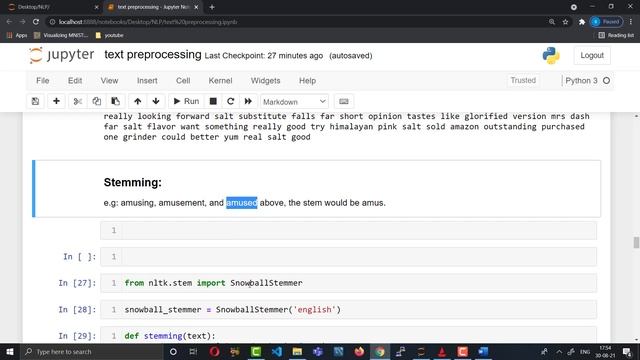Open the Widgets menu

[x=265, y=81]
